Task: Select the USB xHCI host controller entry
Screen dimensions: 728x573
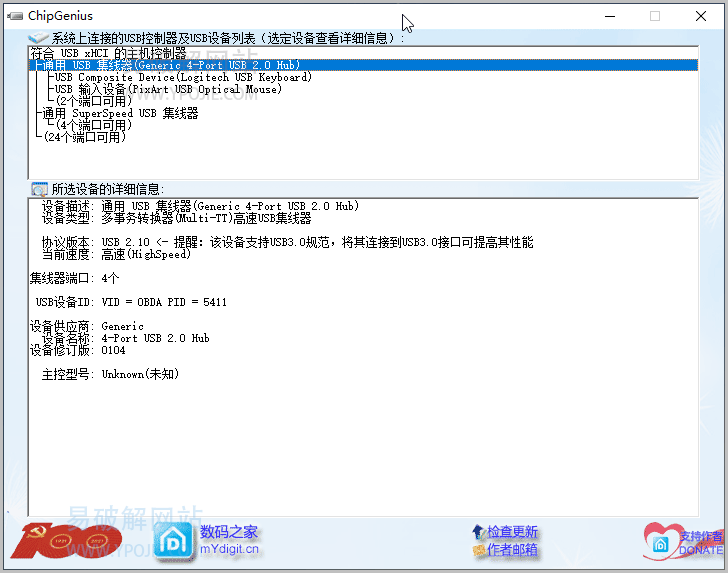Action: coord(108,53)
